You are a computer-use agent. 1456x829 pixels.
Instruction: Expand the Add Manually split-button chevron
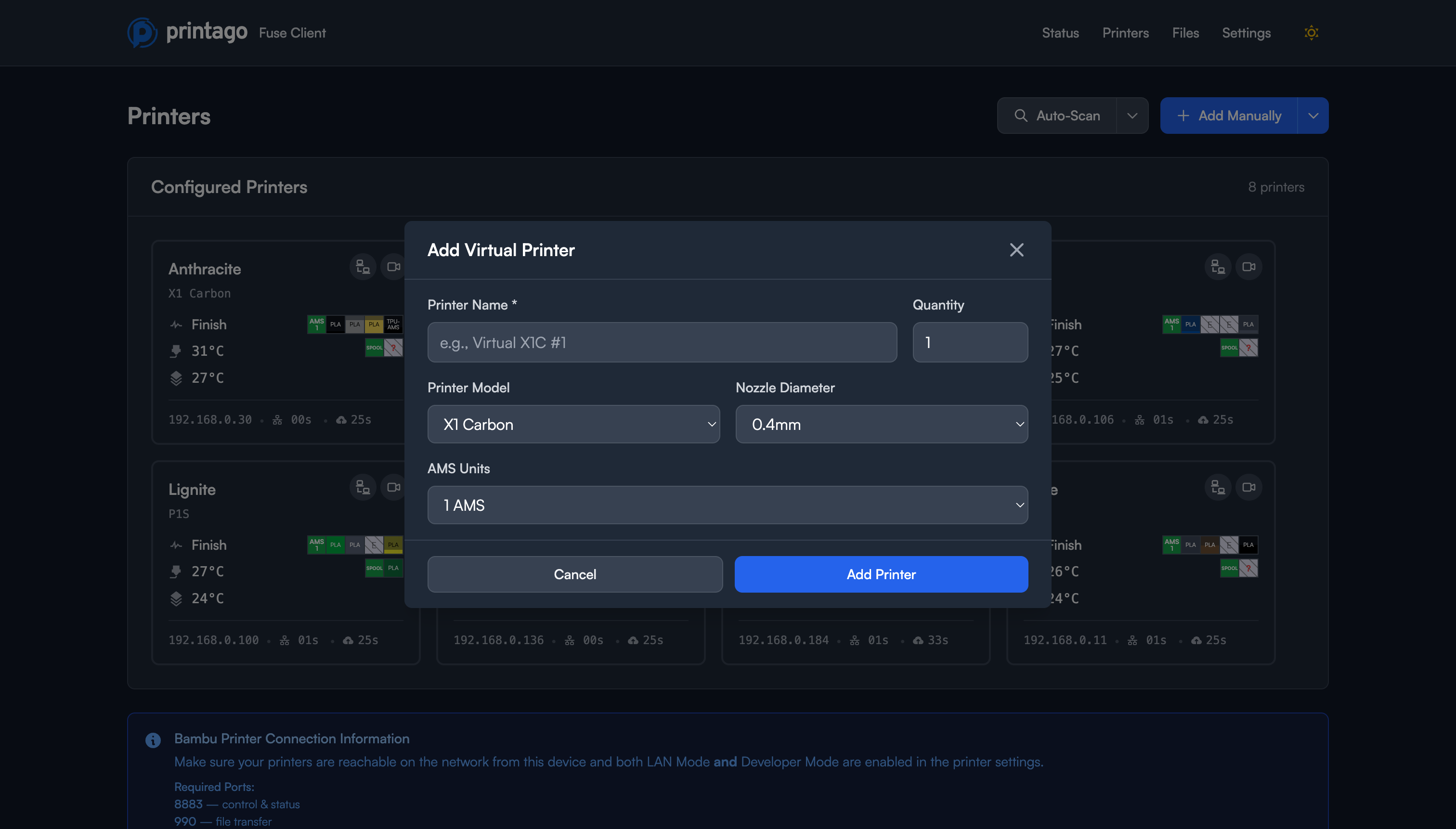tap(1313, 115)
